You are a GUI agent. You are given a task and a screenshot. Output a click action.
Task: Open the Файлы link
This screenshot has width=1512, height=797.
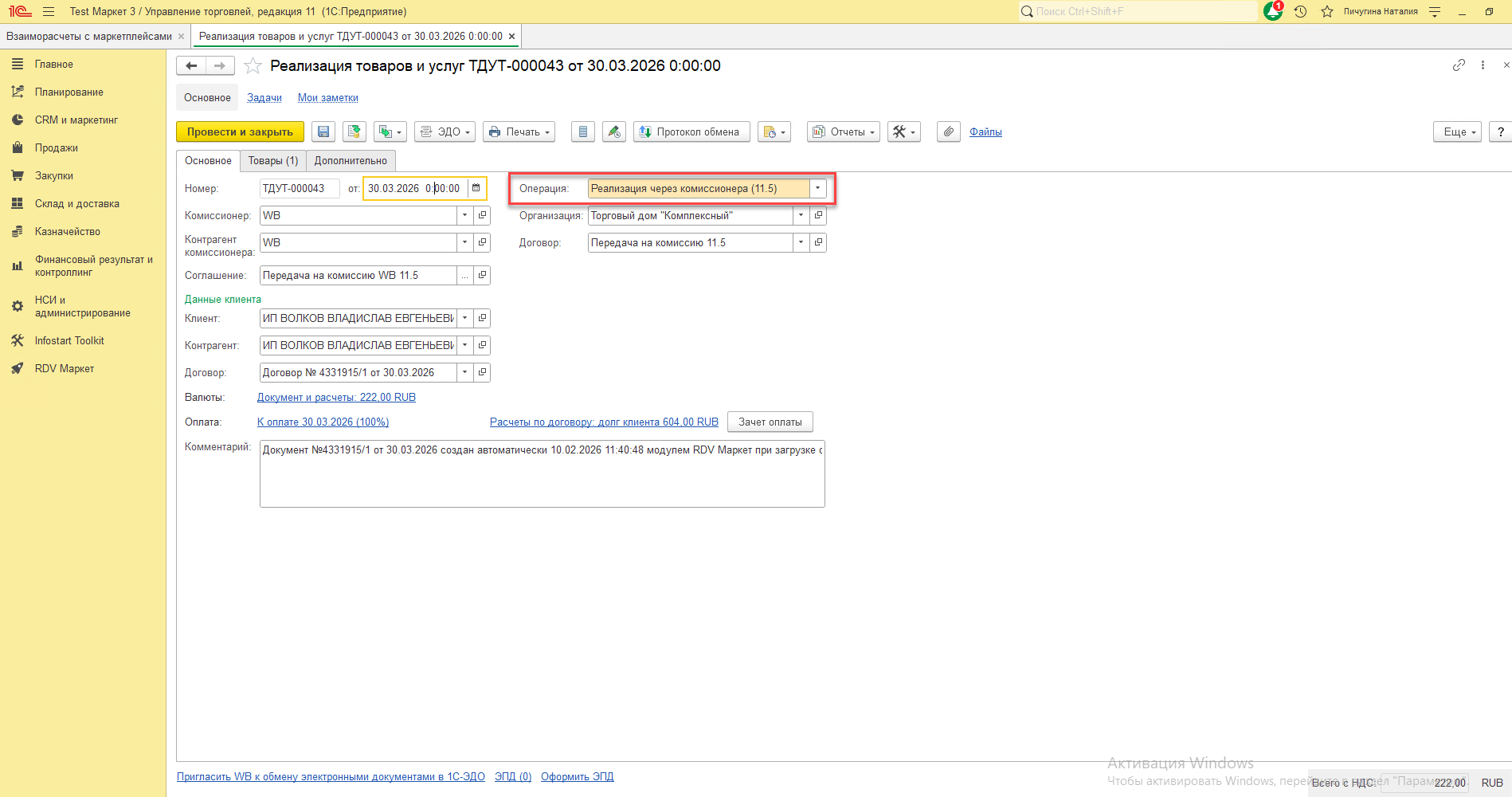point(985,132)
